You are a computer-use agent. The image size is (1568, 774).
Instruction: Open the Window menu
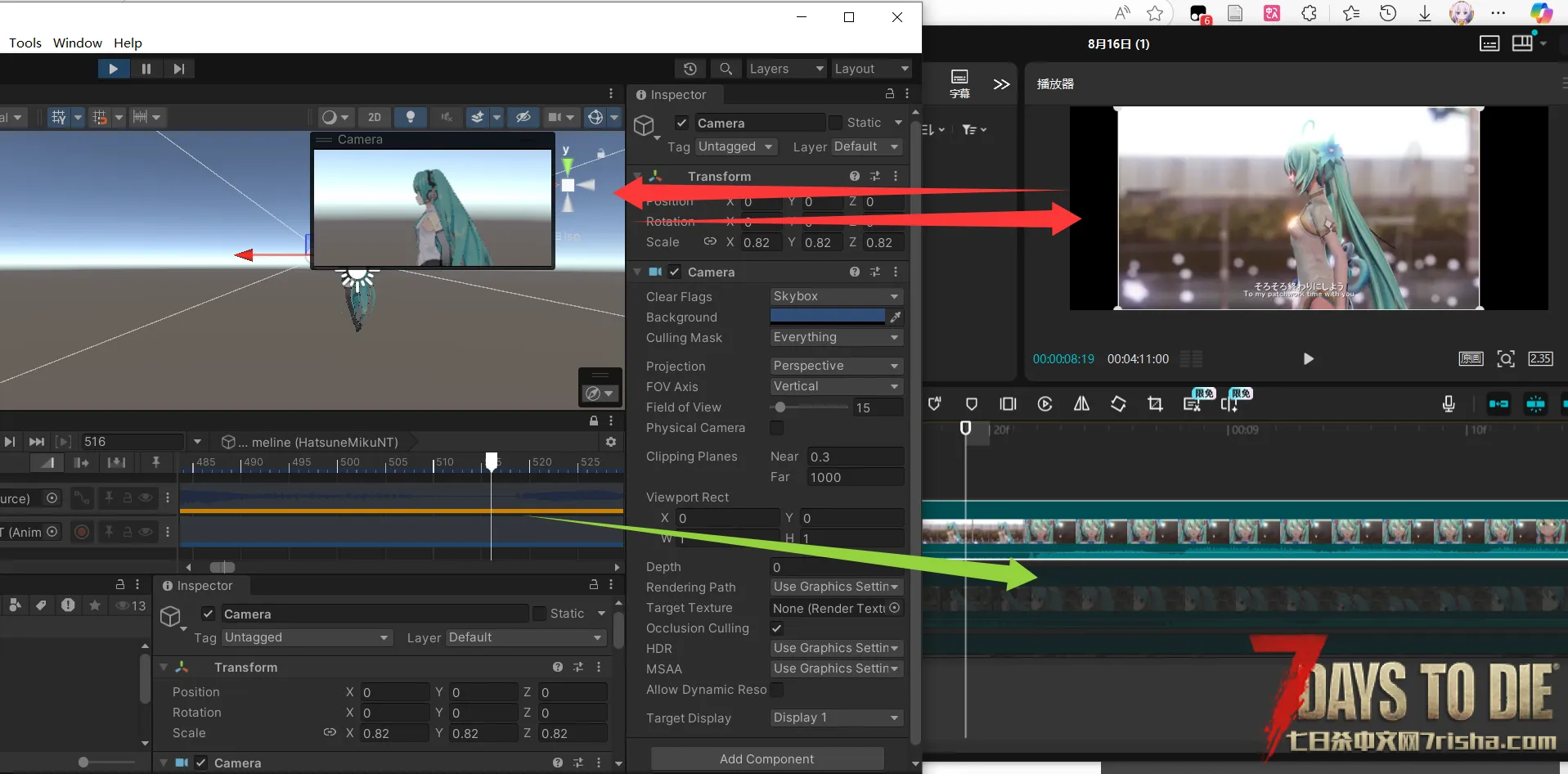(x=78, y=43)
